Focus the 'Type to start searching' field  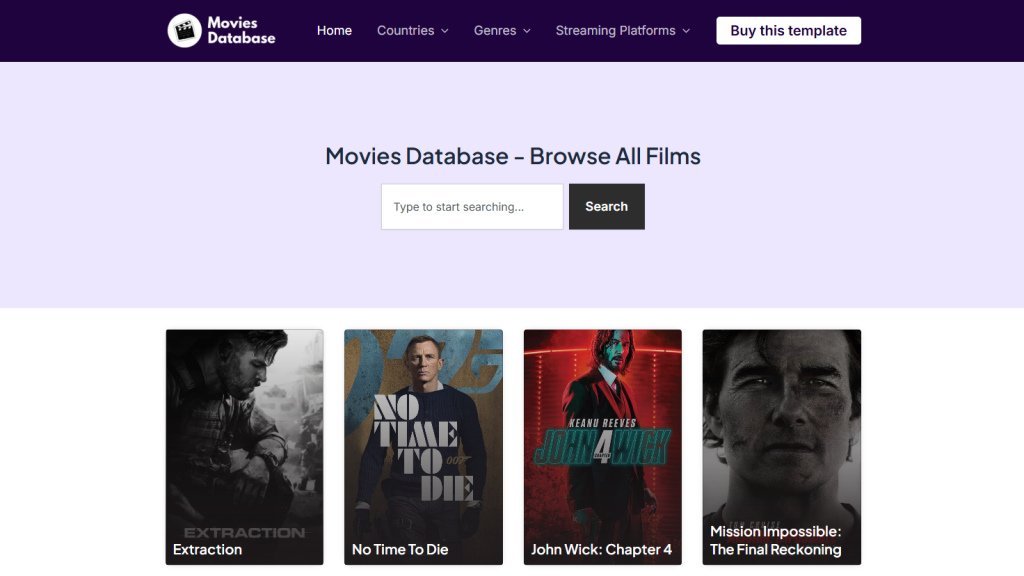(472, 207)
